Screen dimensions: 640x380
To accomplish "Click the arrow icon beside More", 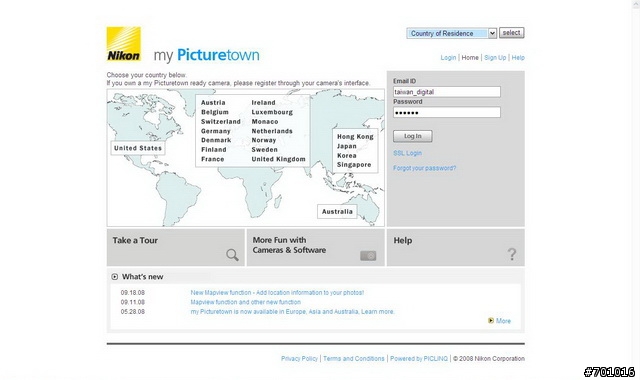I will (x=491, y=320).
